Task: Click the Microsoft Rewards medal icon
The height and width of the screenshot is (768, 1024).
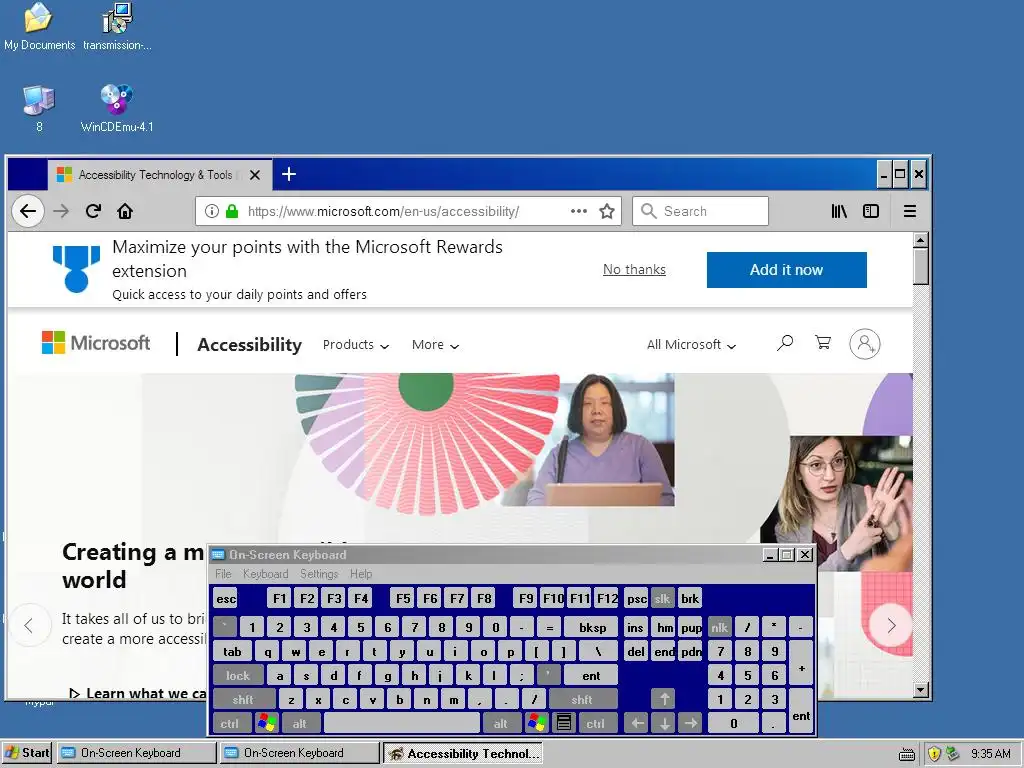Action: point(76,268)
